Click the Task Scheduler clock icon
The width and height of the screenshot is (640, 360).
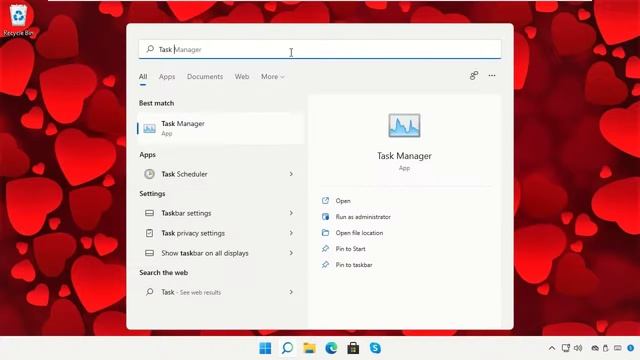coord(149,174)
